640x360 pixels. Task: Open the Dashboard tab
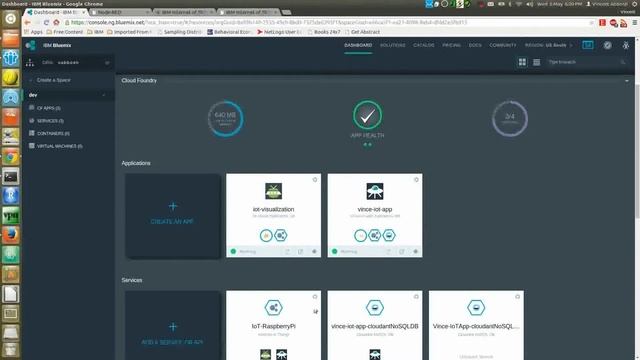pyautogui.click(x=358, y=45)
